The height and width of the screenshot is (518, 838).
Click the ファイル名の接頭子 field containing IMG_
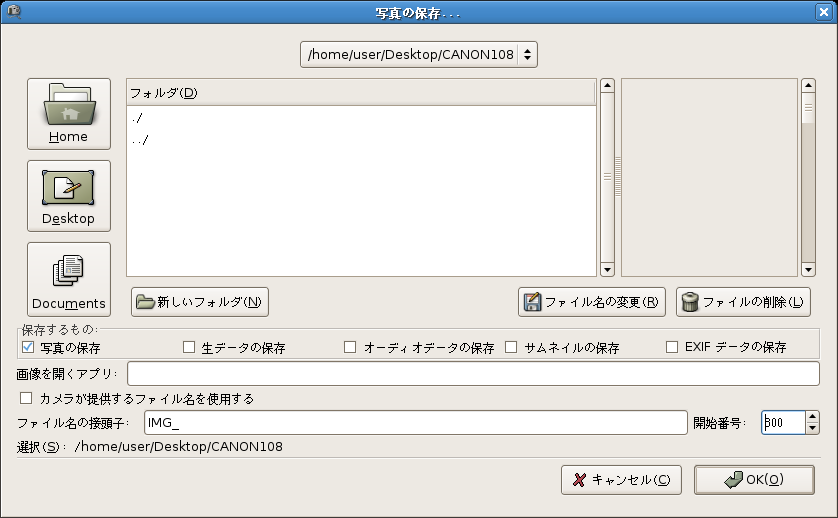(x=415, y=423)
